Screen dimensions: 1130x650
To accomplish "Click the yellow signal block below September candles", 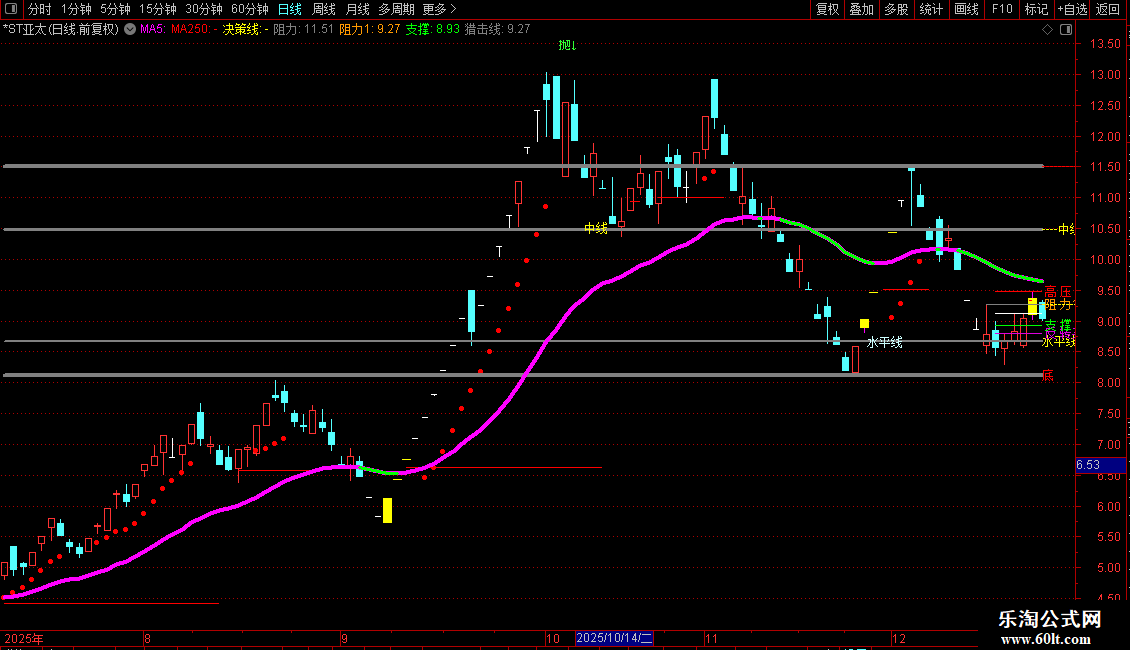I will pyautogui.click(x=388, y=510).
